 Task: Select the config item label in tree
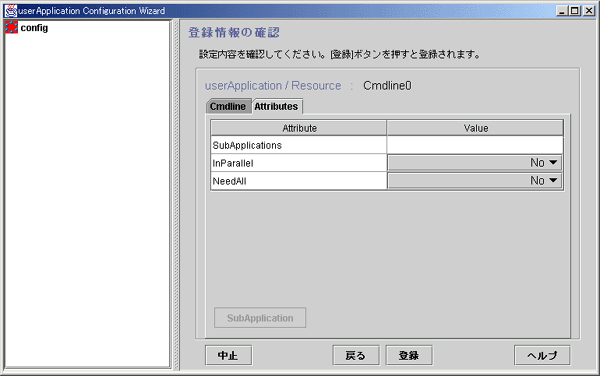(34, 28)
